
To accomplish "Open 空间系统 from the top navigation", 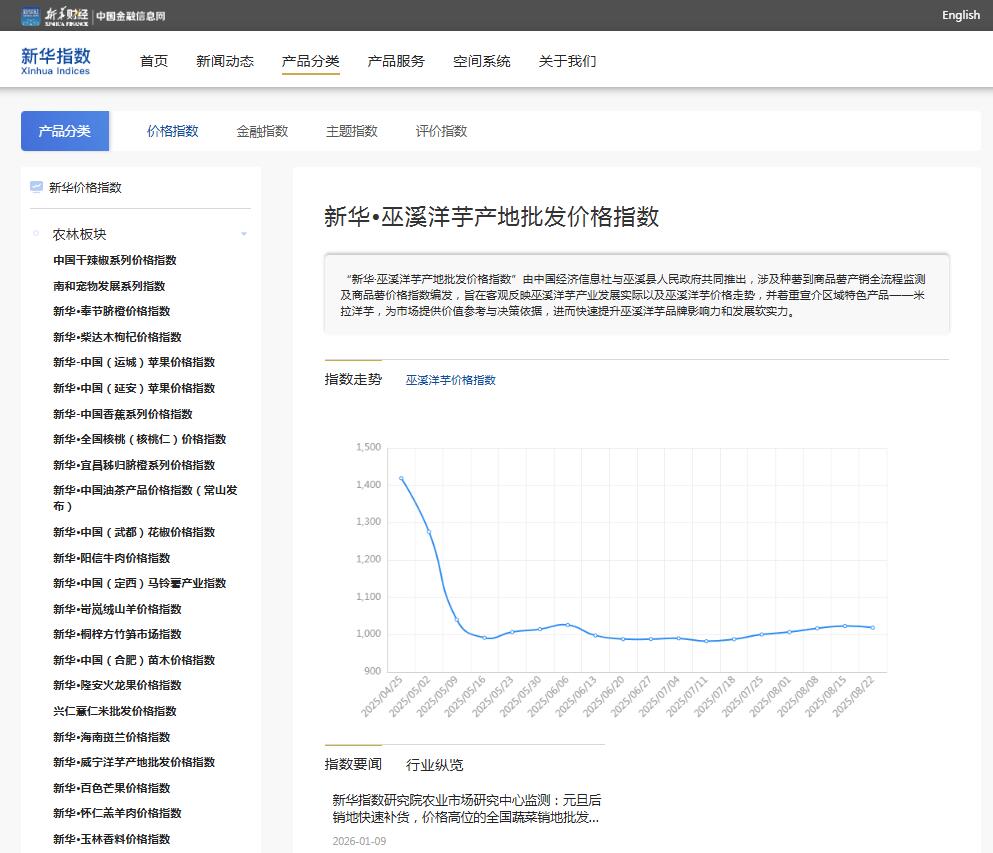I will pos(481,61).
